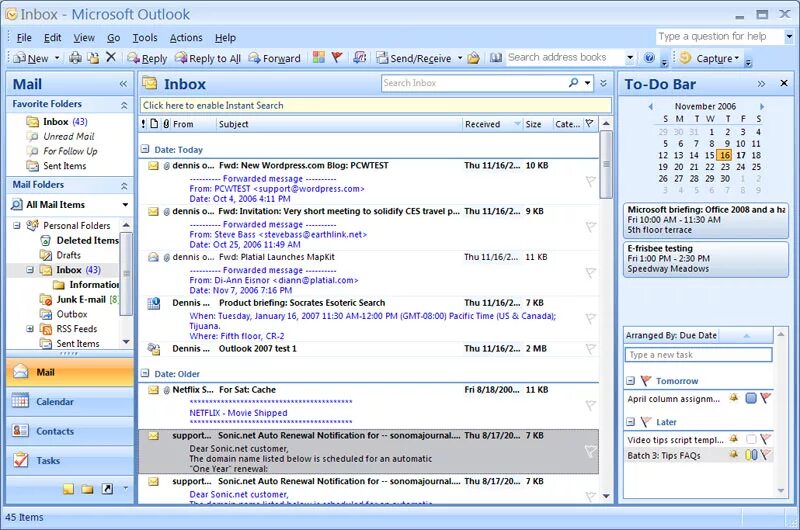Click the Type a new task field
800x530 pixels.
coord(698,355)
